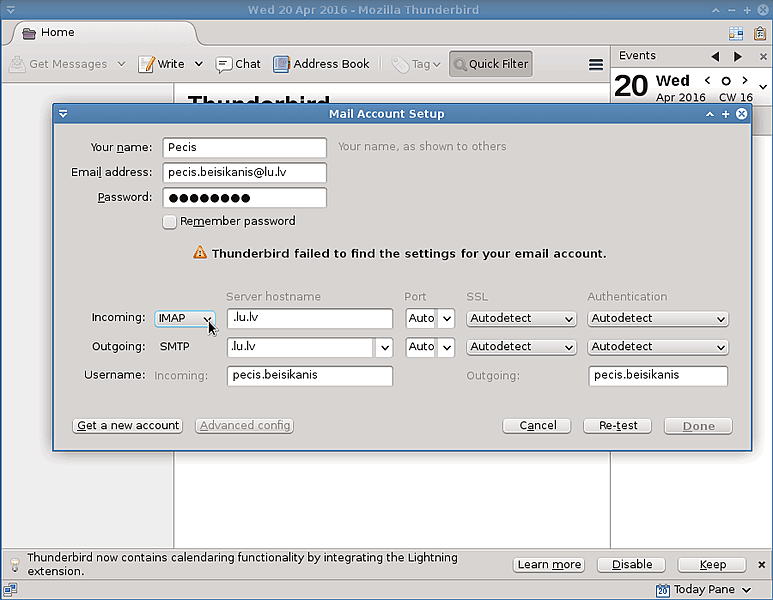Toggle the Quick Filter button
773x600 pixels.
[491, 64]
